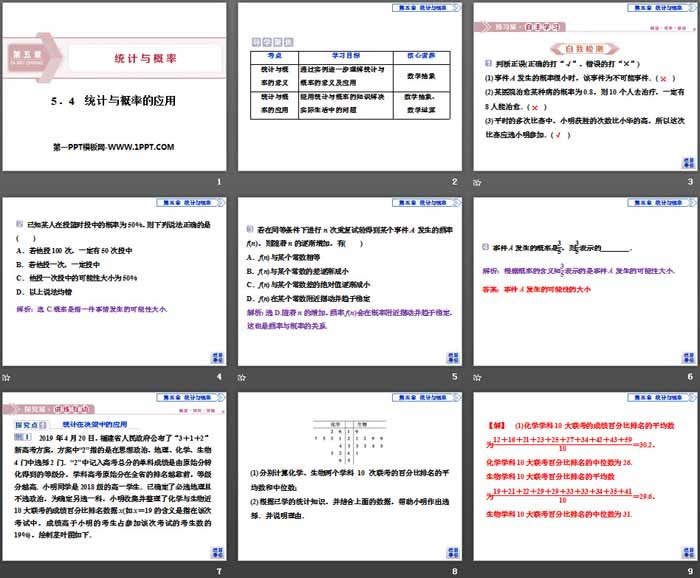Click blue index icon in slide 9's corner
This screenshot has height=578, width=700.
pyautogui.click(x=689, y=553)
